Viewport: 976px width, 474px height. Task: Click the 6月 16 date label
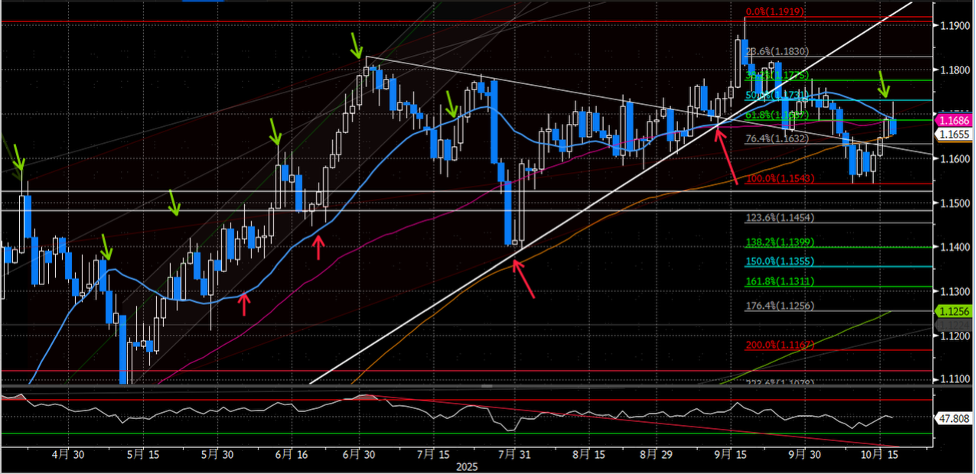click(290, 454)
